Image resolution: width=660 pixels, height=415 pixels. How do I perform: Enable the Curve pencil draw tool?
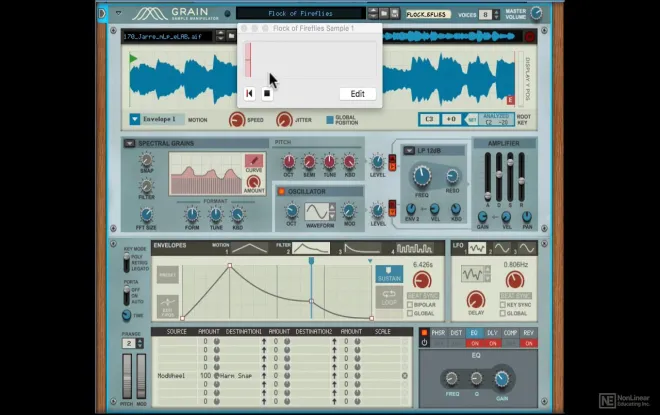254,160
